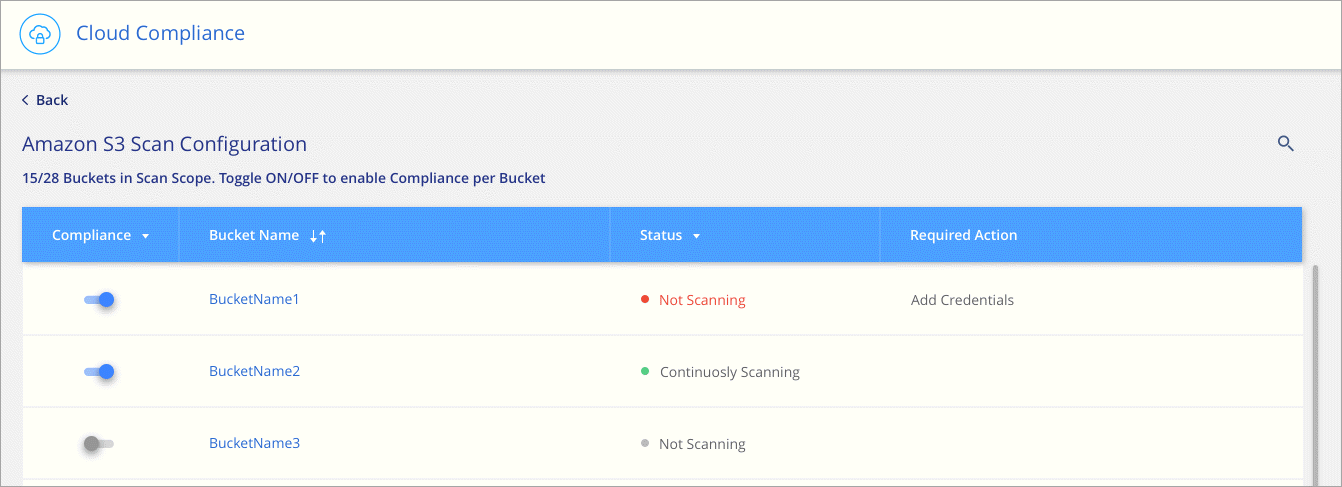Click the Cloud Compliance title text
The width and height of the screenshot is (1342, 487).
tap(160, 33)
